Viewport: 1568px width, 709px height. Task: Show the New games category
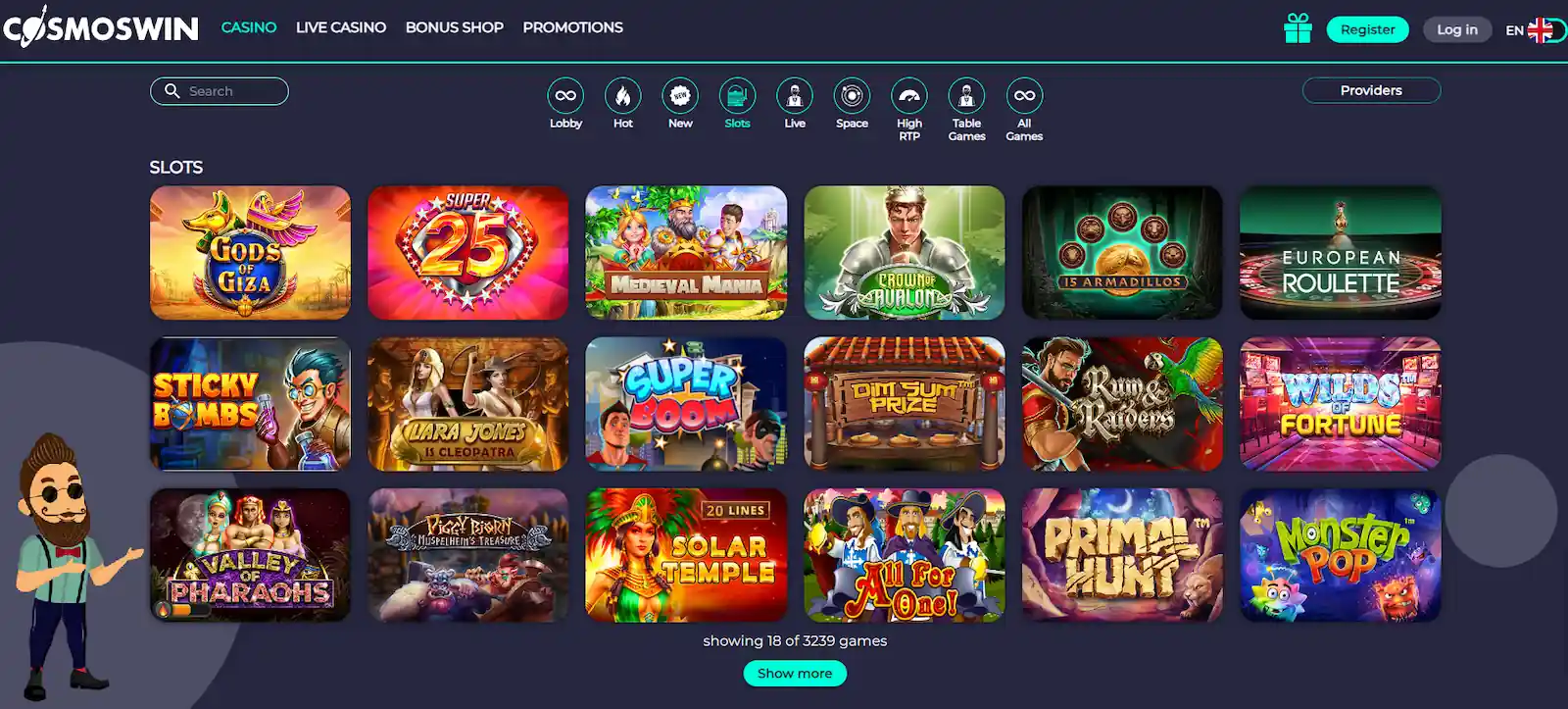pyautogui.click(x=680, y=96)
